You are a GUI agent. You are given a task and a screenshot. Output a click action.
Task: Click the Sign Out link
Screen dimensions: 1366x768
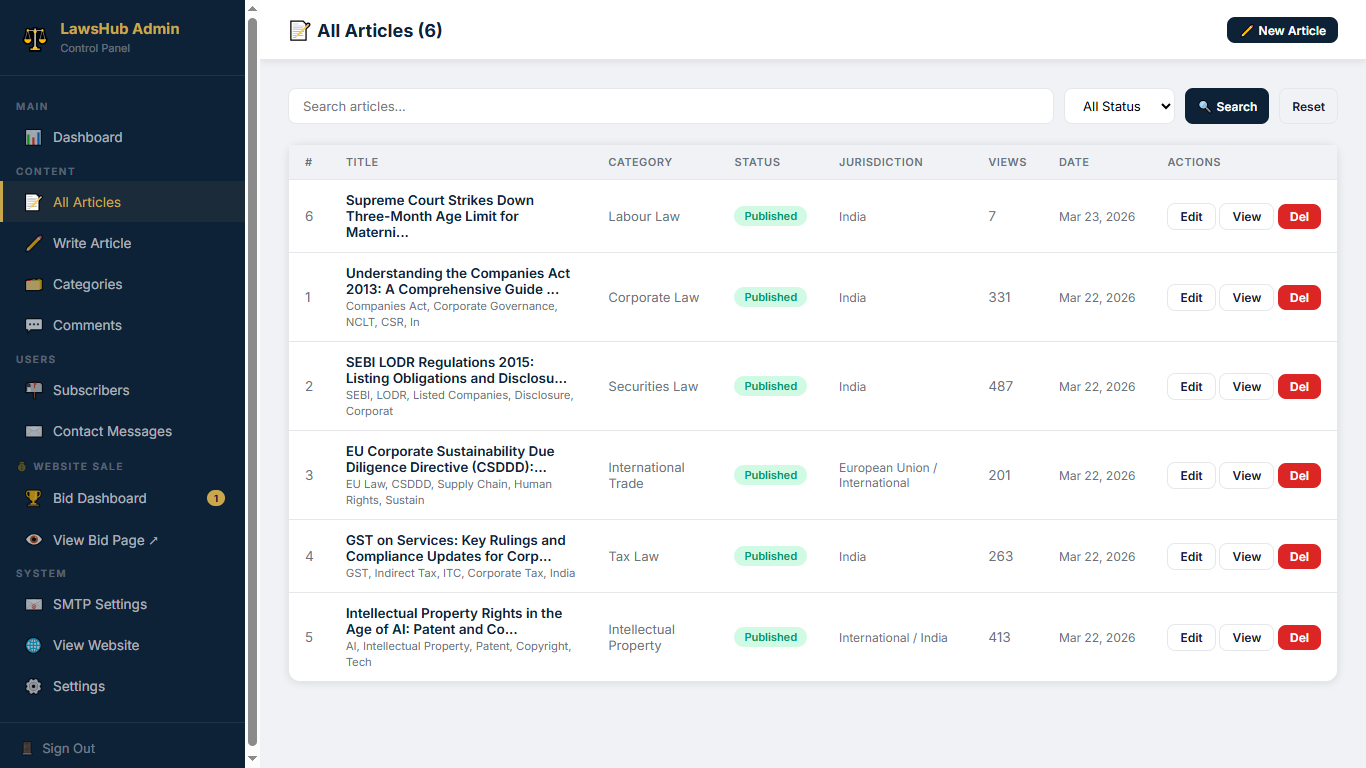[x=68, y=748]
